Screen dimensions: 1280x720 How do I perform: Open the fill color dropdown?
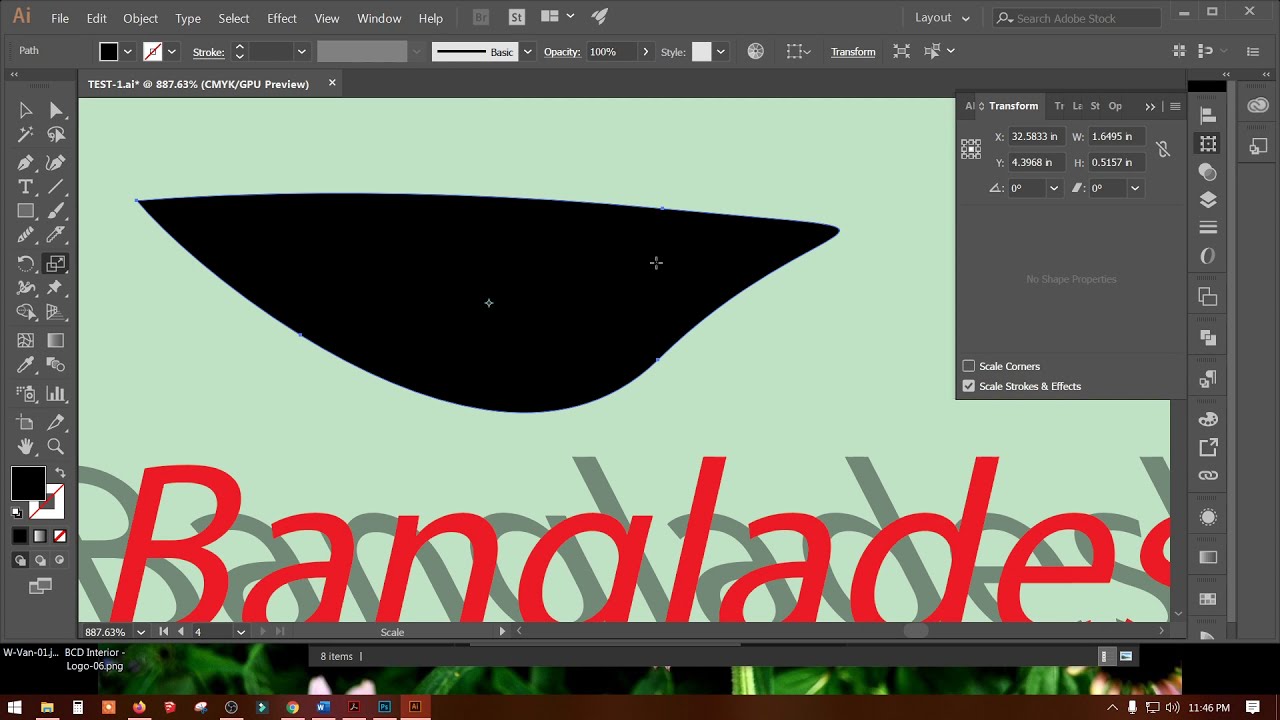pos(127,51)
